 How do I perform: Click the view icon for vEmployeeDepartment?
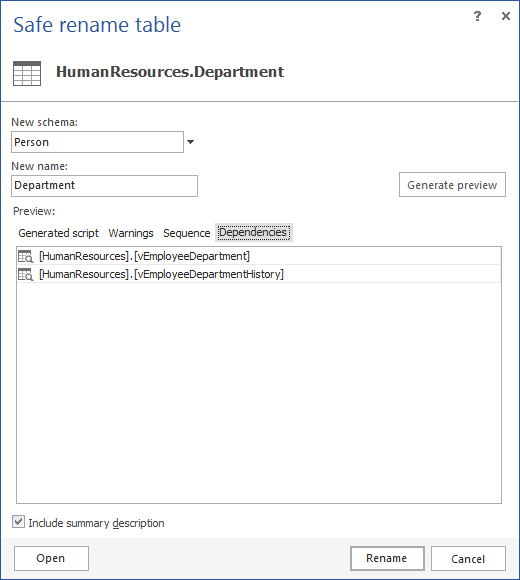pos(26,256)
